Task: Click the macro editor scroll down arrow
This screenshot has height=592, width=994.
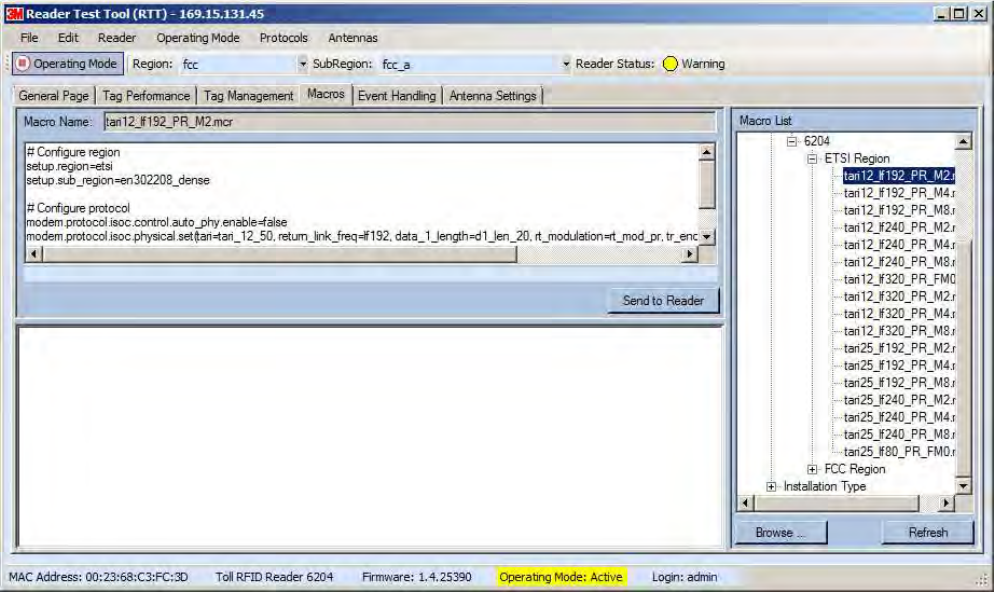Action: [x=707, y=236]
